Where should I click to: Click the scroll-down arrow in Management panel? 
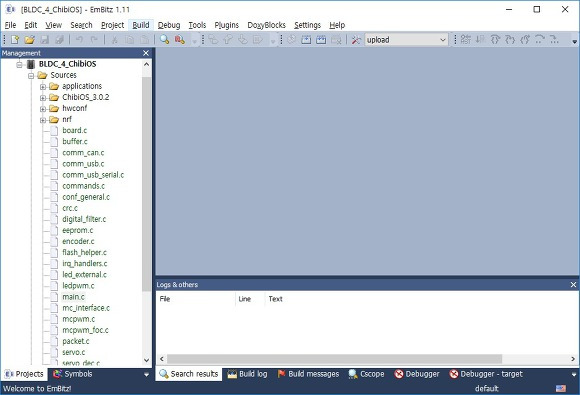point(146,360)
